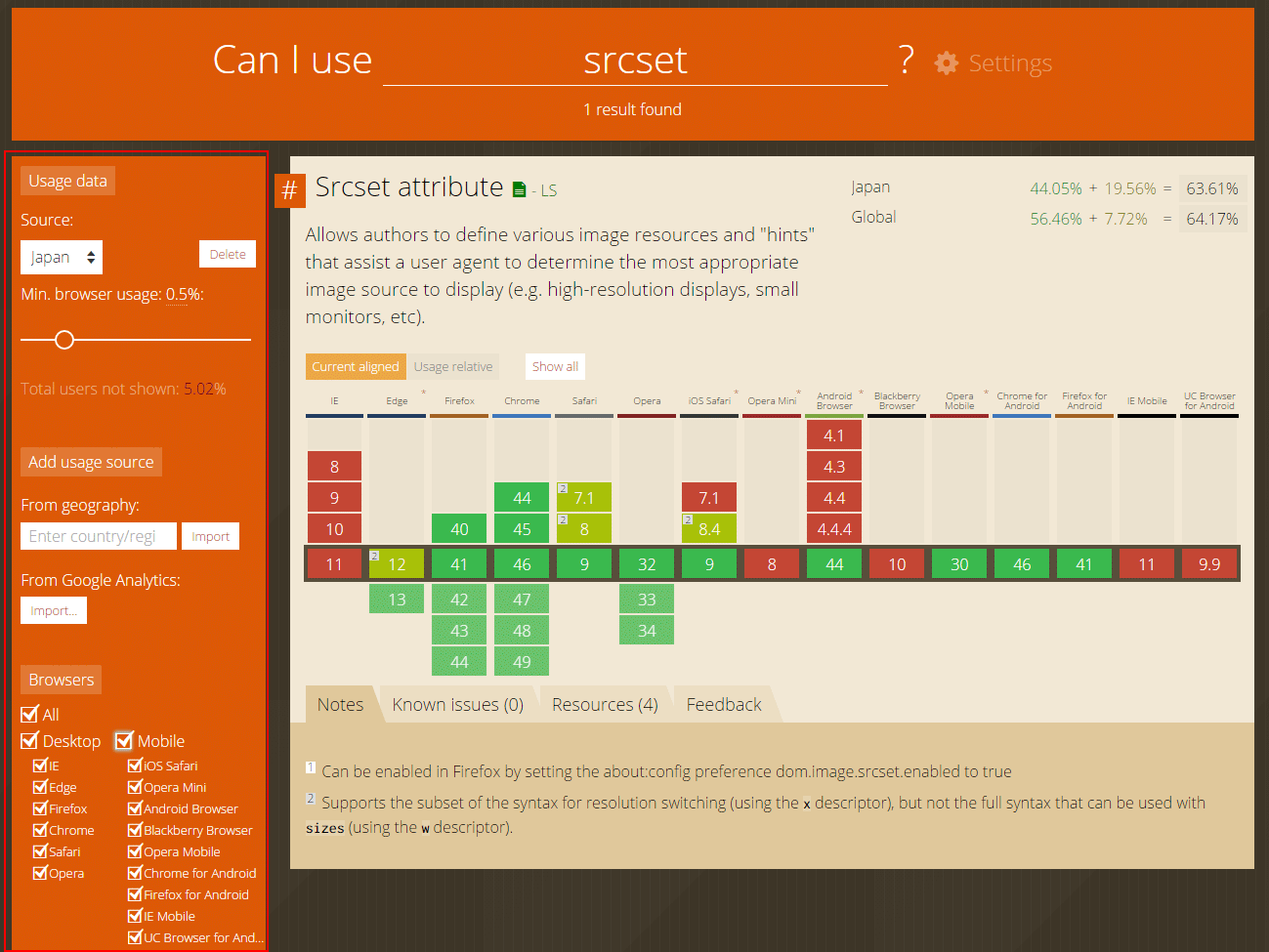1269x952 pixels.
Task: Click the Delete usage source button
Action: coord(228,254)
